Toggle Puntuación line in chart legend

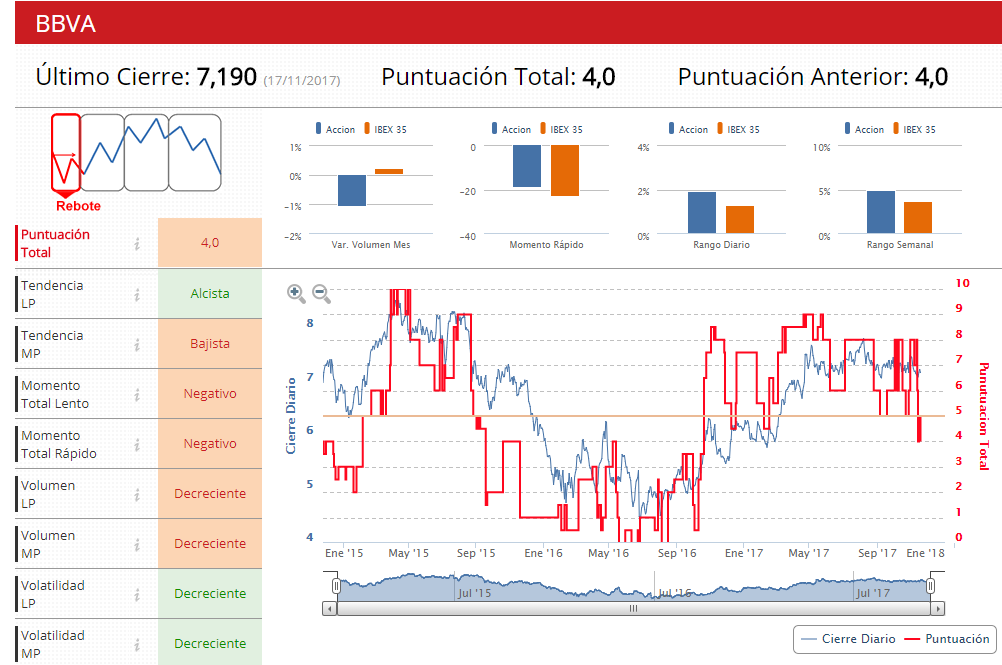pos(948,639)
